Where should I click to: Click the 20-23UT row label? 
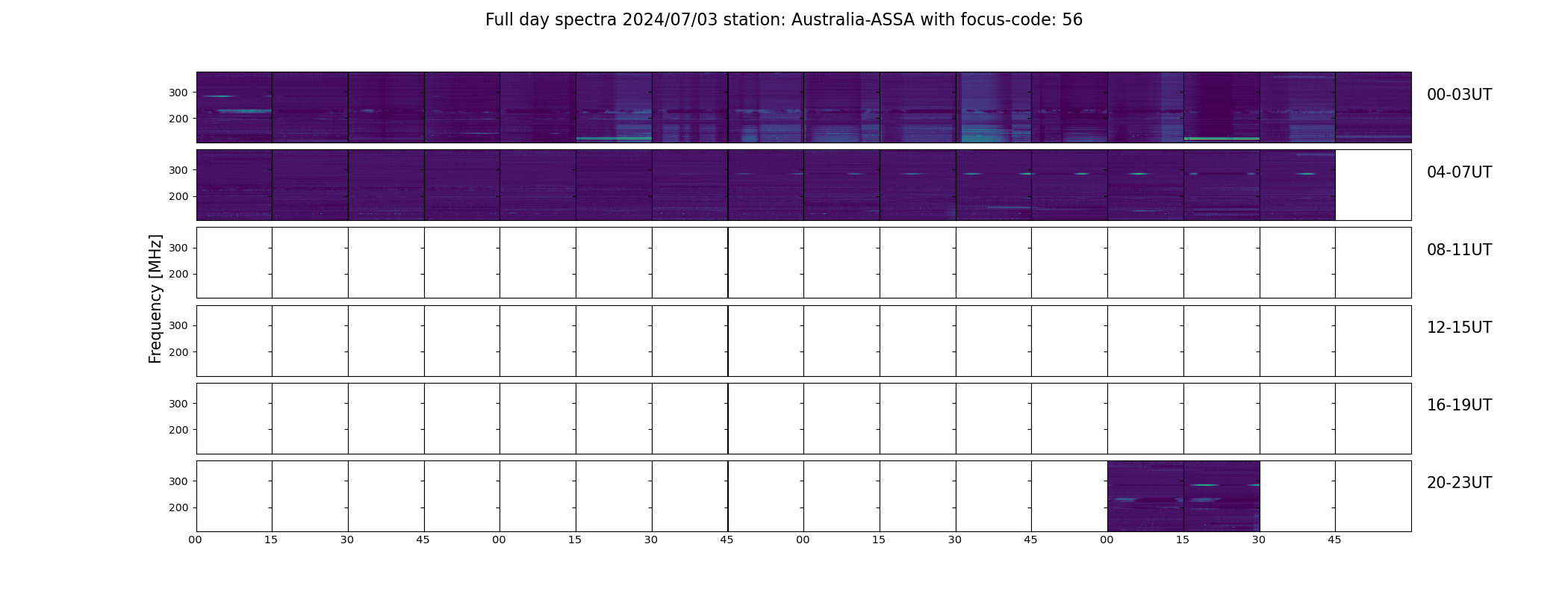pos(1459,483)
